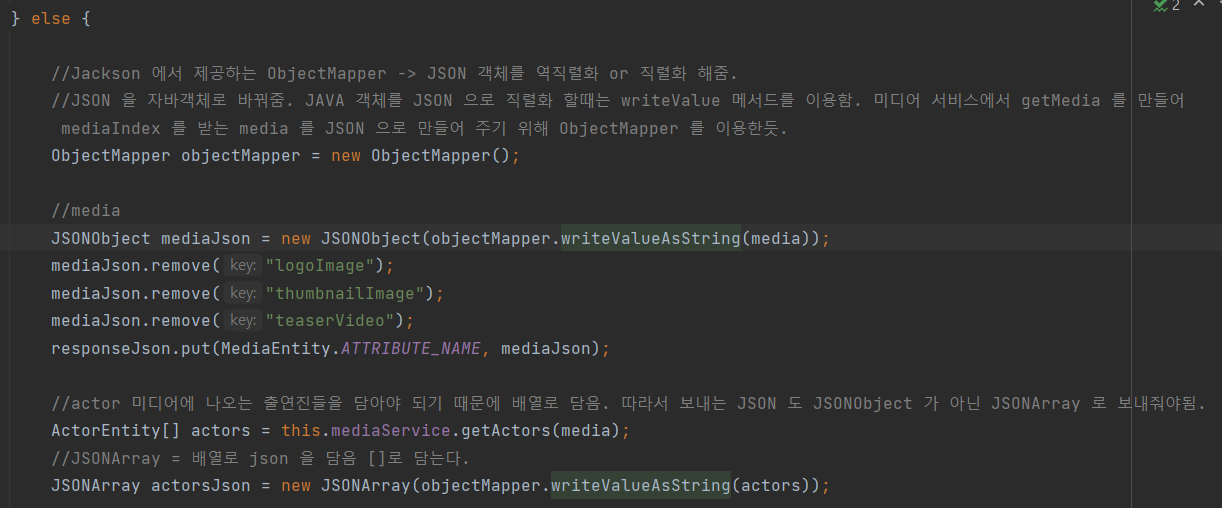
Task: Click the comment starting '//JSONArray ='
Action: pyautogui.click(x=260, y=458)
